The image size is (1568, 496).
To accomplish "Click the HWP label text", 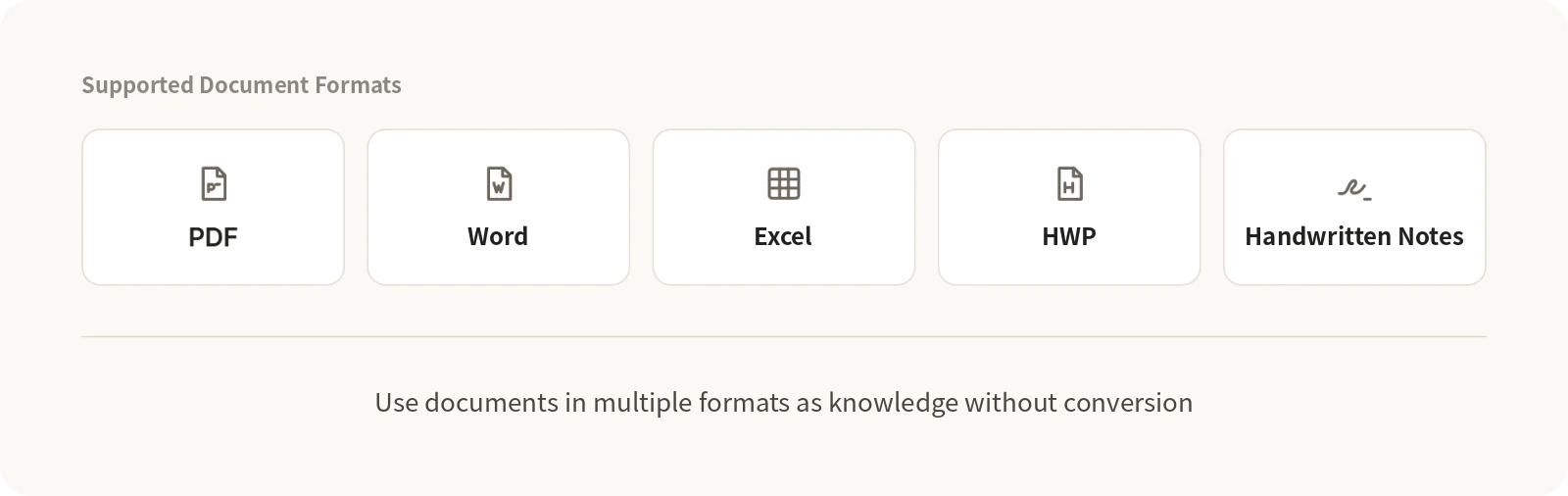I will pos(1069,237).
